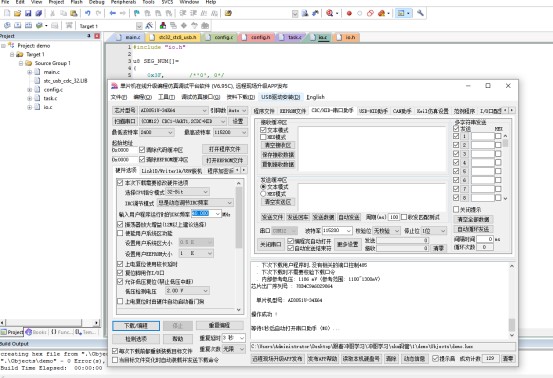Viewport: 553px width, 378px height.
Task: Click the Navigate Forwards arrow icon
Action: tap(123, 13)
